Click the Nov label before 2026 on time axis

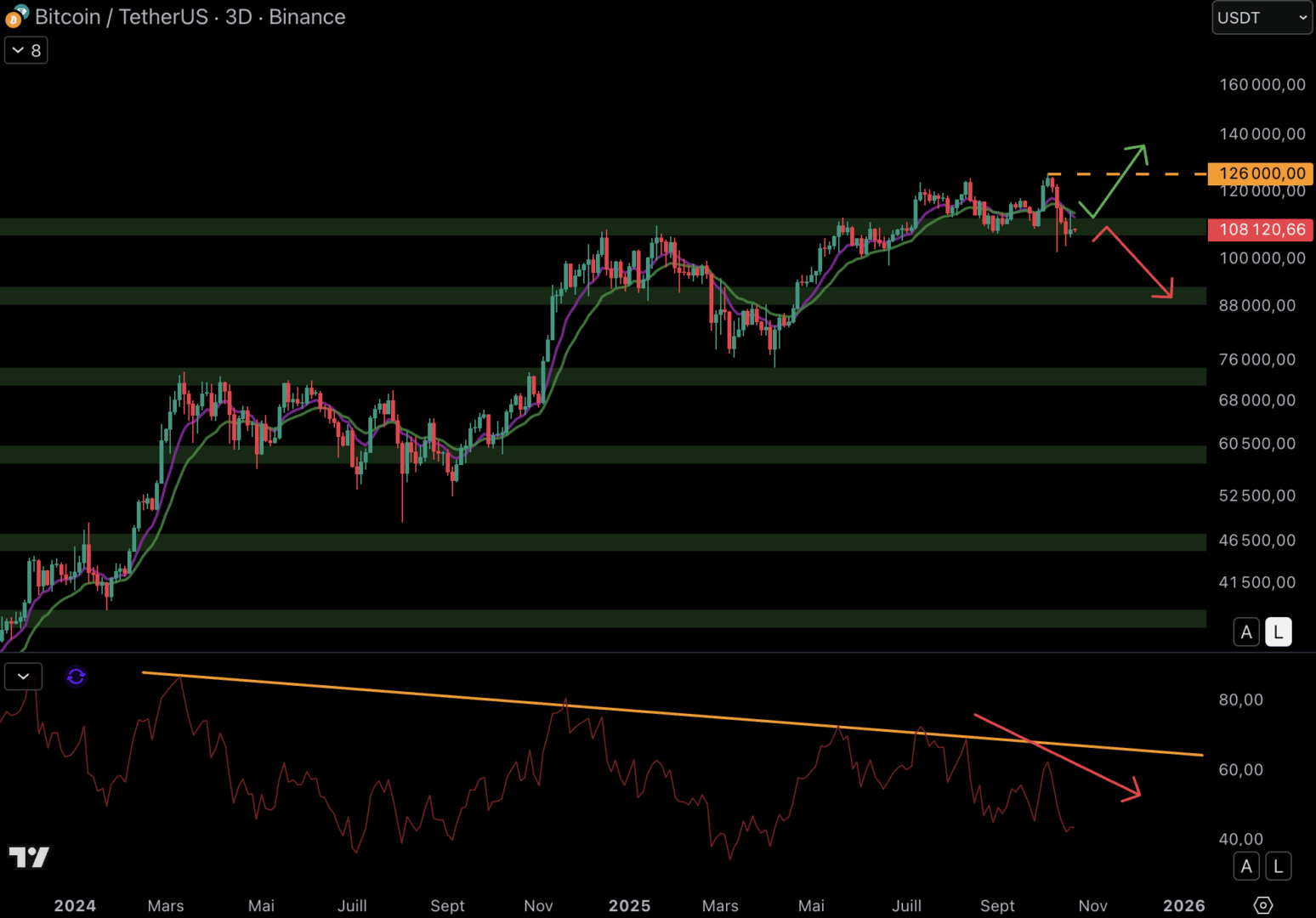point(1092,906)
